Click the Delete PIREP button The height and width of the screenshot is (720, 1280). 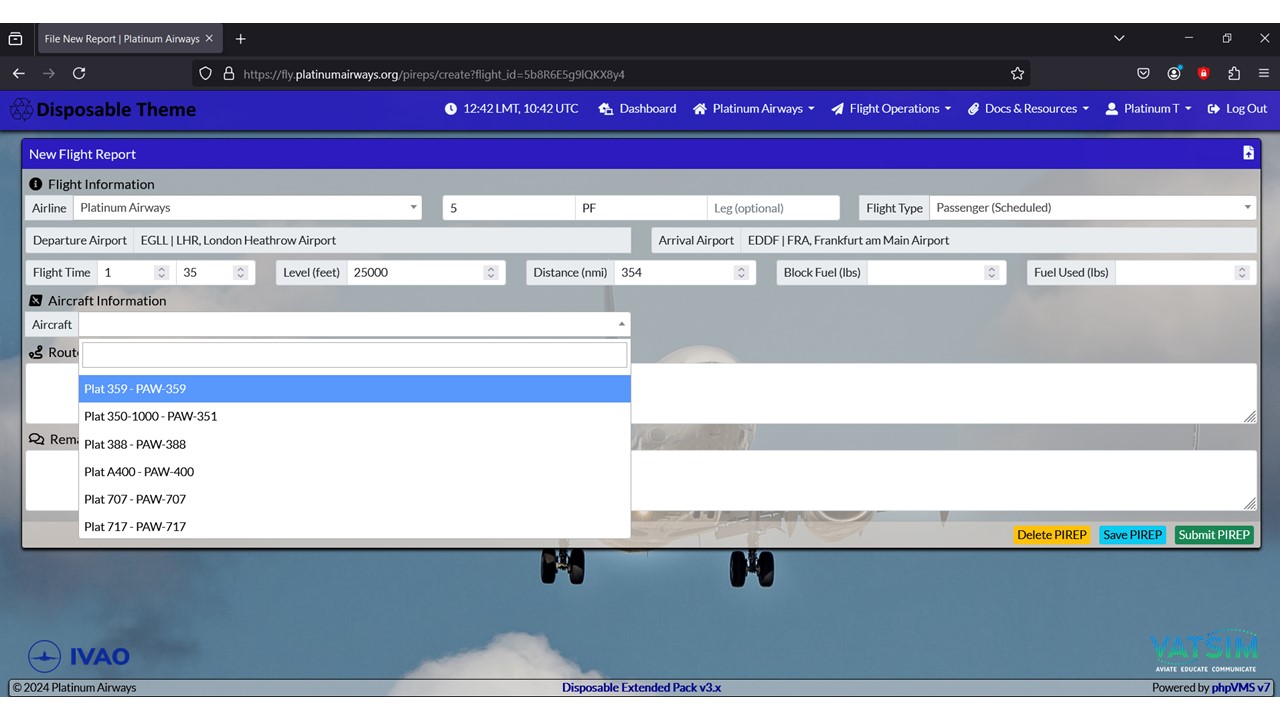point(1052,535)
